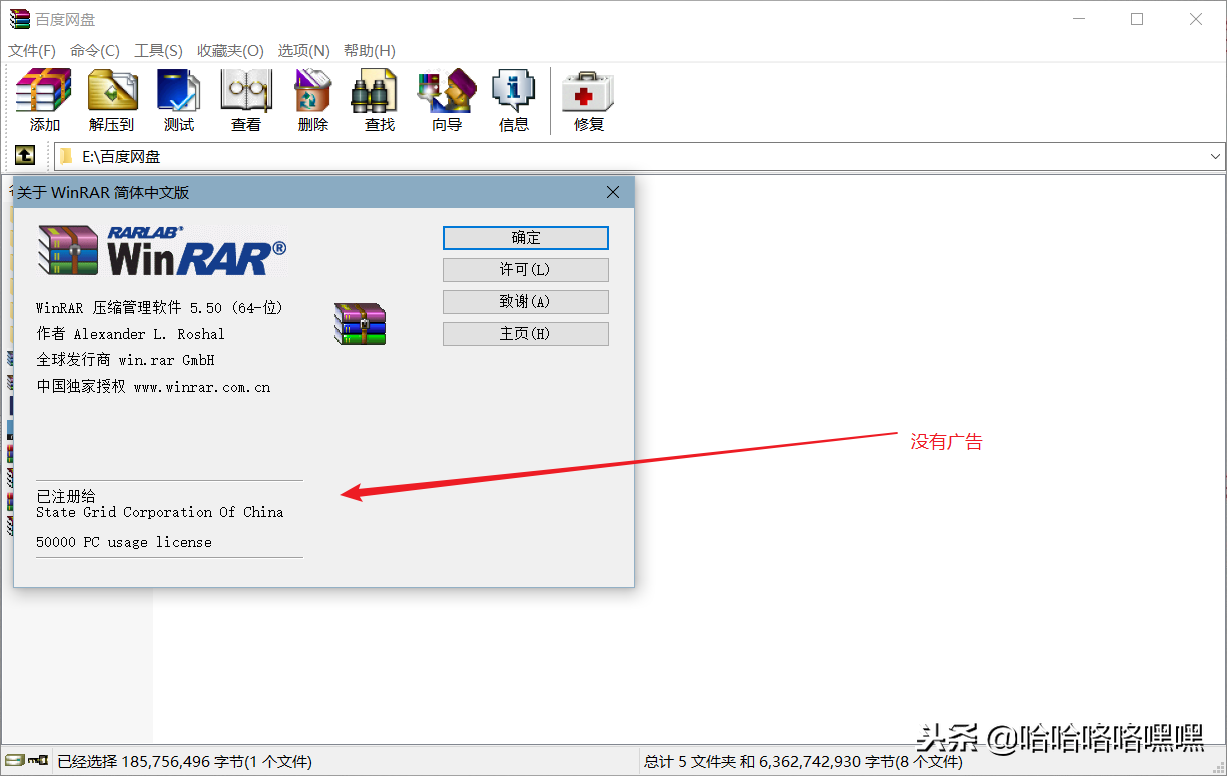Click the 50000 PC usage license text
The height and width of the screenshot is (776, 1227).
click(x=124, y=542)
